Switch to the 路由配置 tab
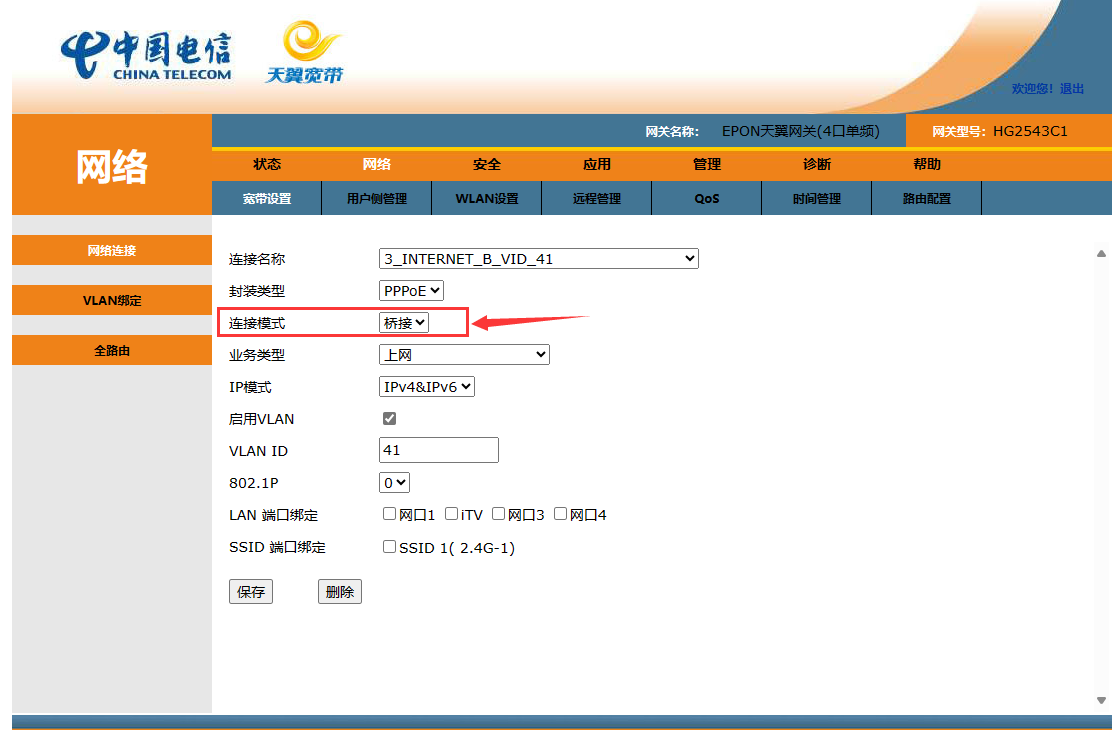 tap(927, 199)
